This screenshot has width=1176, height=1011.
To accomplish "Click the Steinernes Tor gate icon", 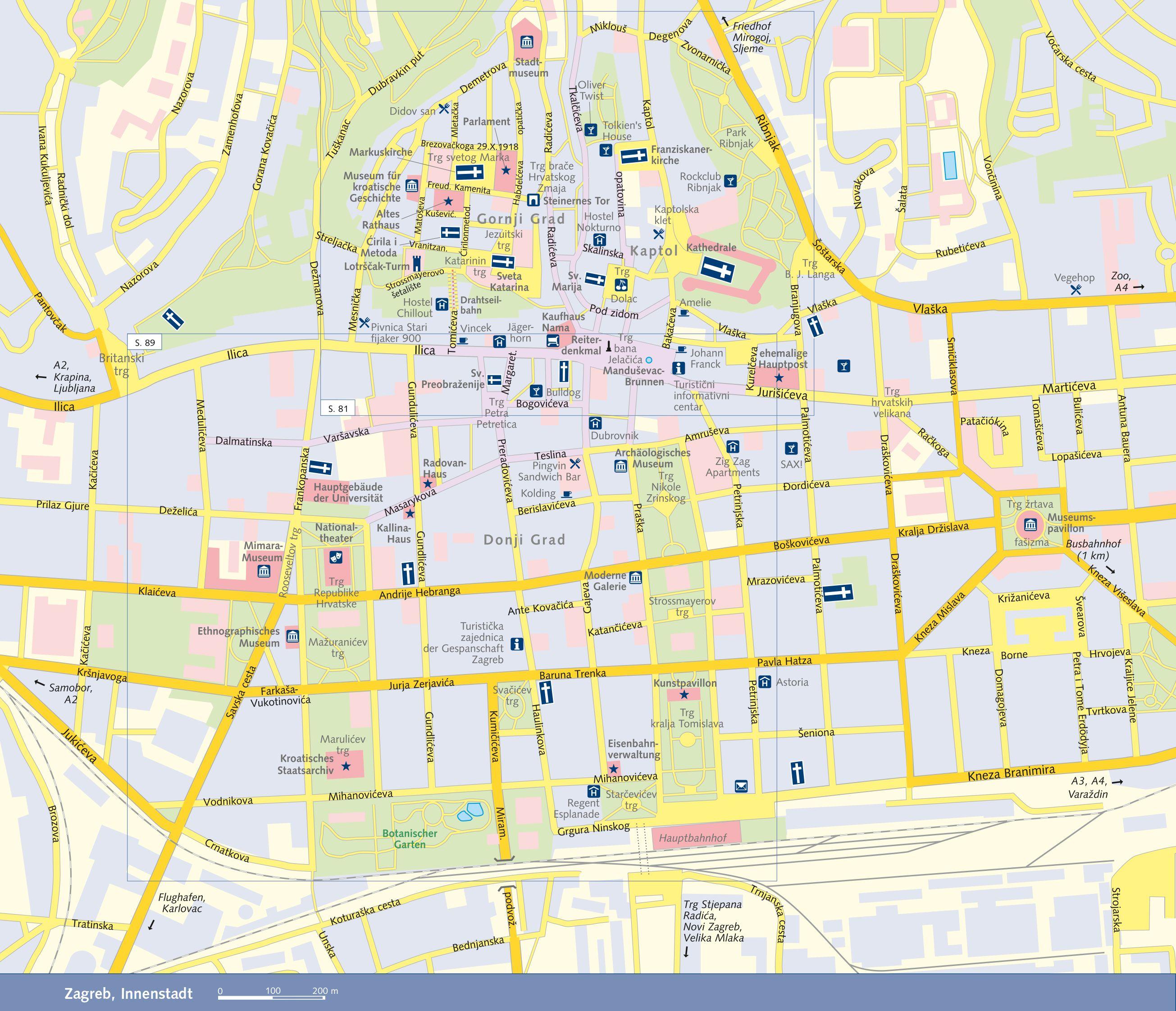I will coord(533,200).
